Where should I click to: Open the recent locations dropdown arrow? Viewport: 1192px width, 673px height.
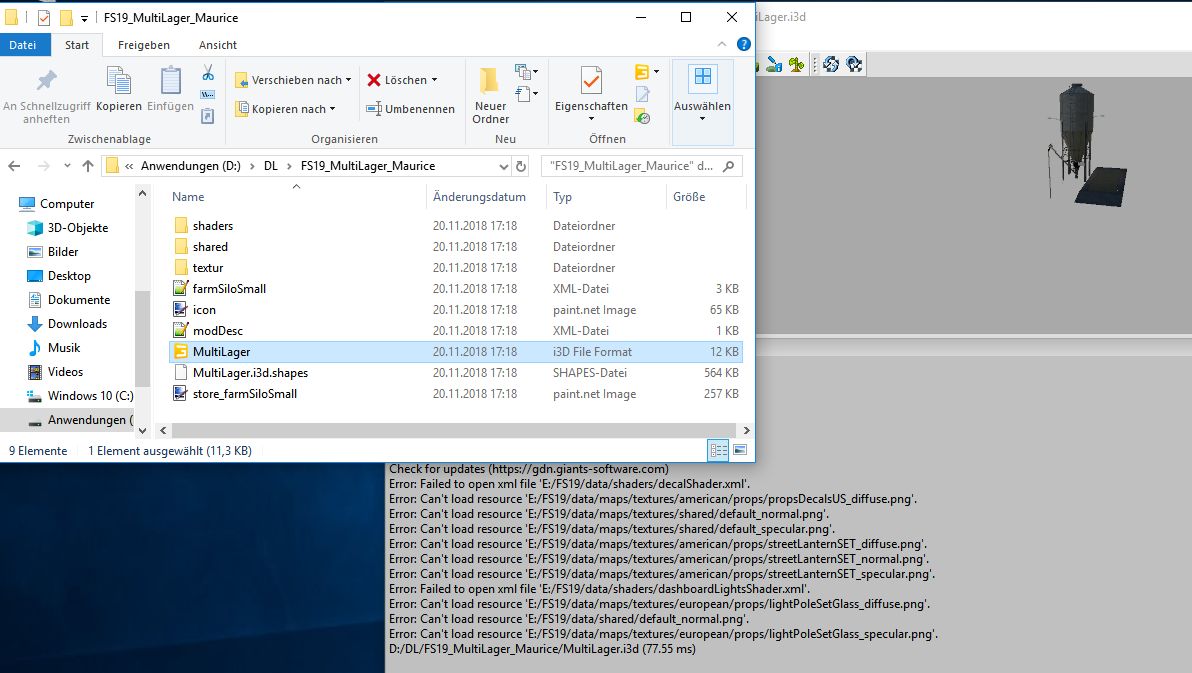[x=67, y=166]
